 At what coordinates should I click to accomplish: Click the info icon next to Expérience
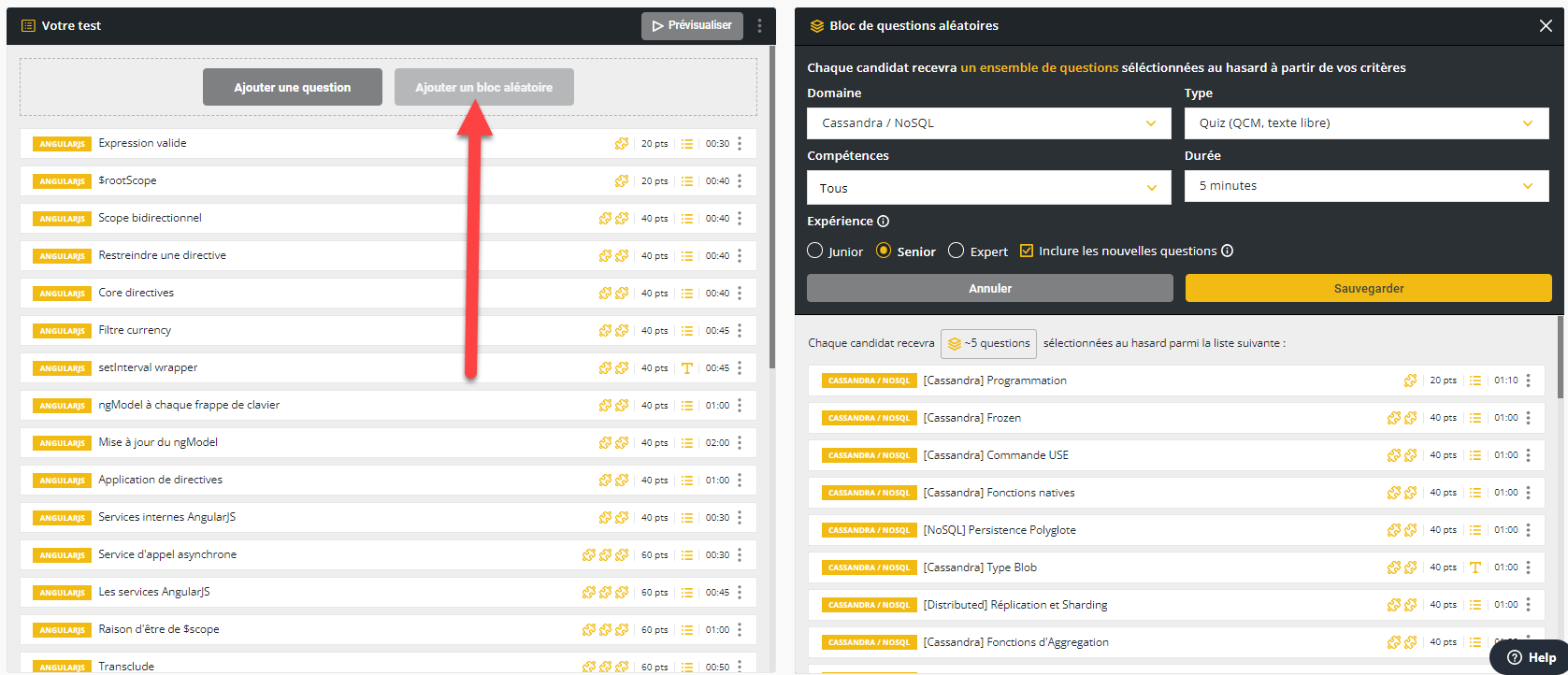coord(884,222)
